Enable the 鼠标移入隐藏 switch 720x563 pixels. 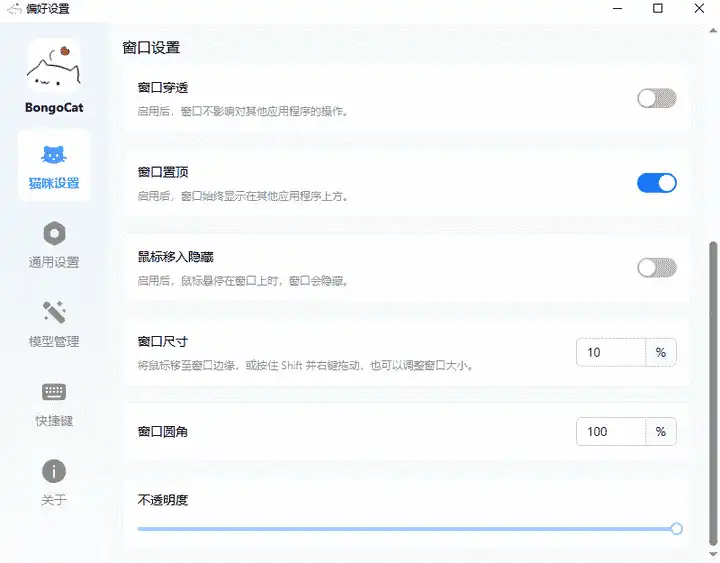[657, 268]
